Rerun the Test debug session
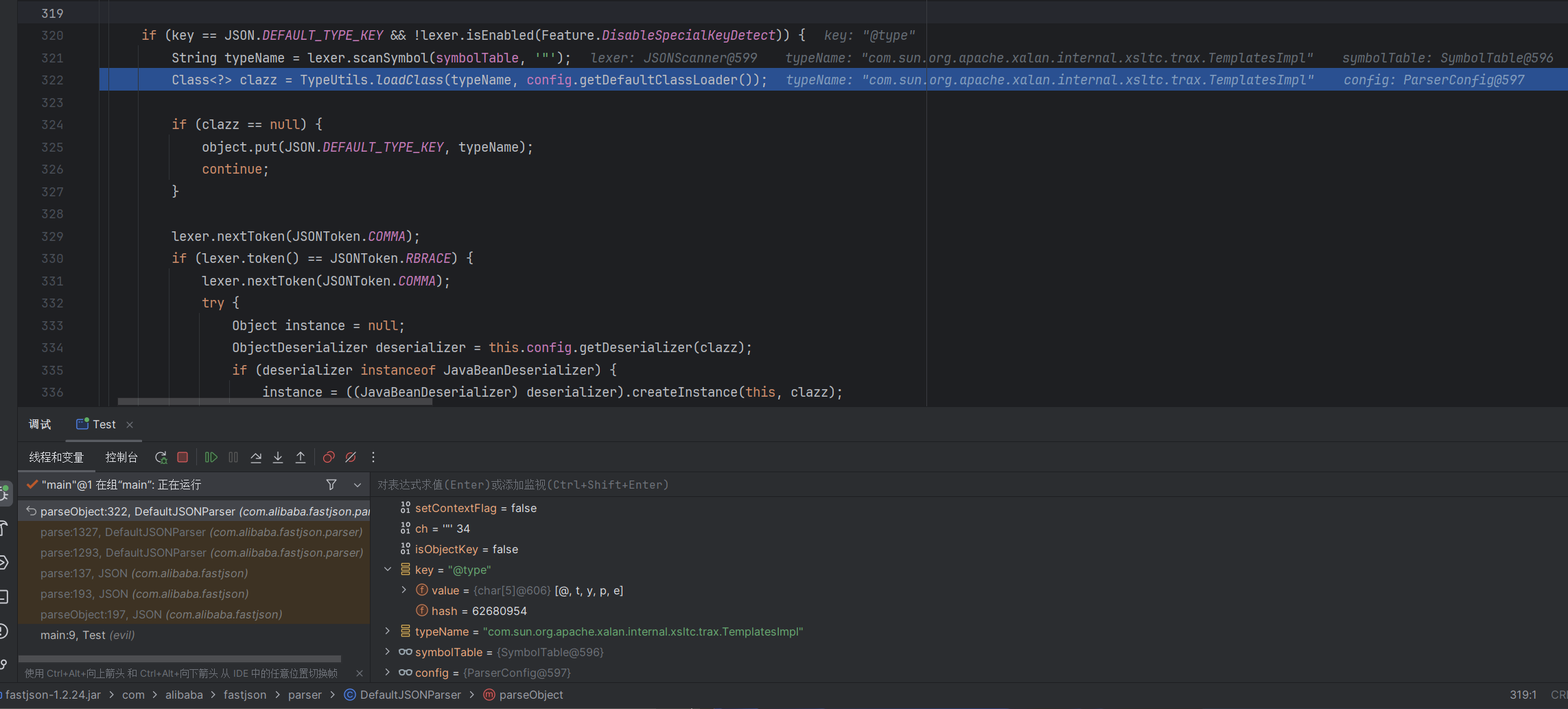The image size is (1568, 709). click(161, 457)
